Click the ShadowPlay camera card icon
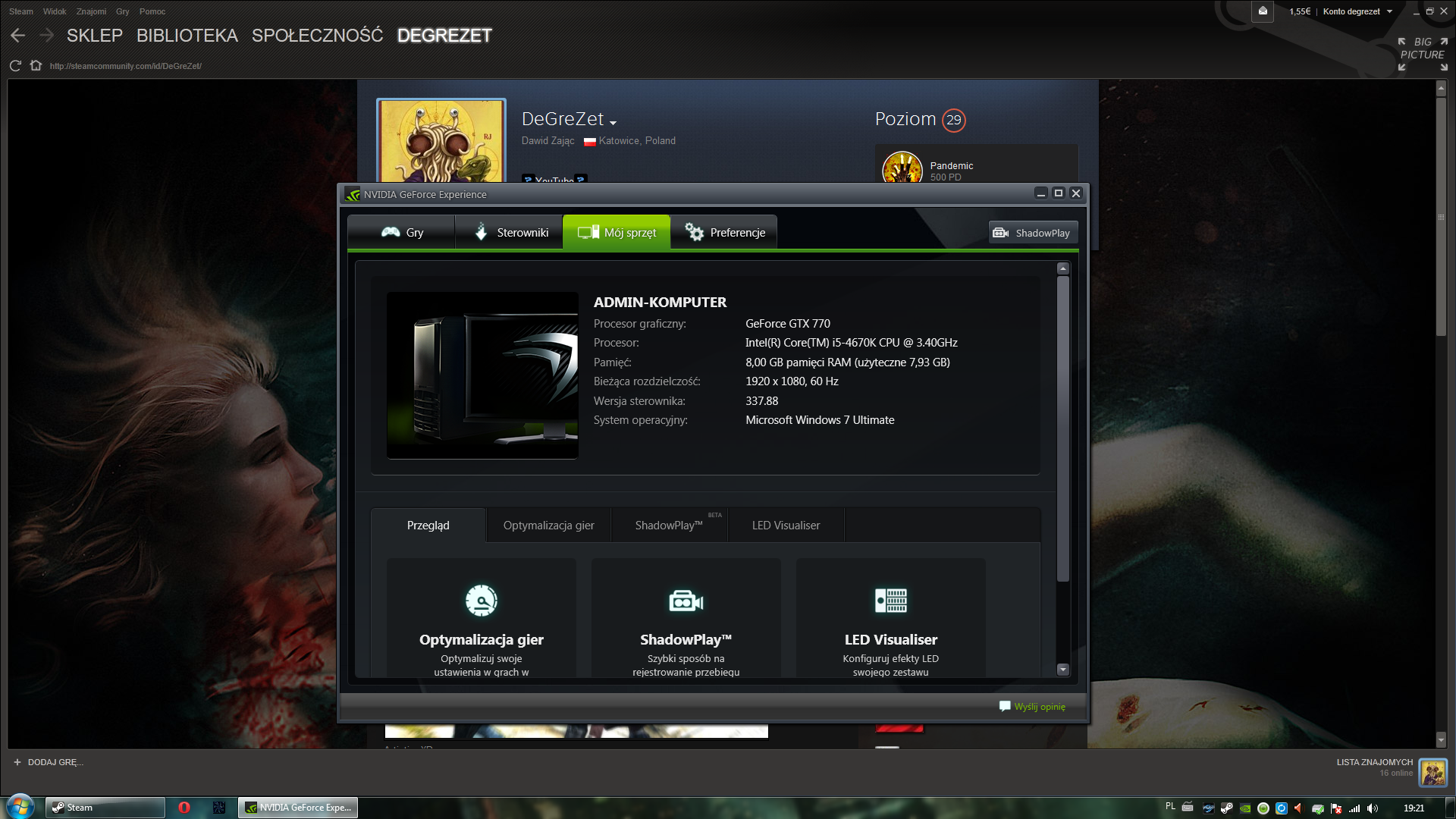 tap(686, 601)
